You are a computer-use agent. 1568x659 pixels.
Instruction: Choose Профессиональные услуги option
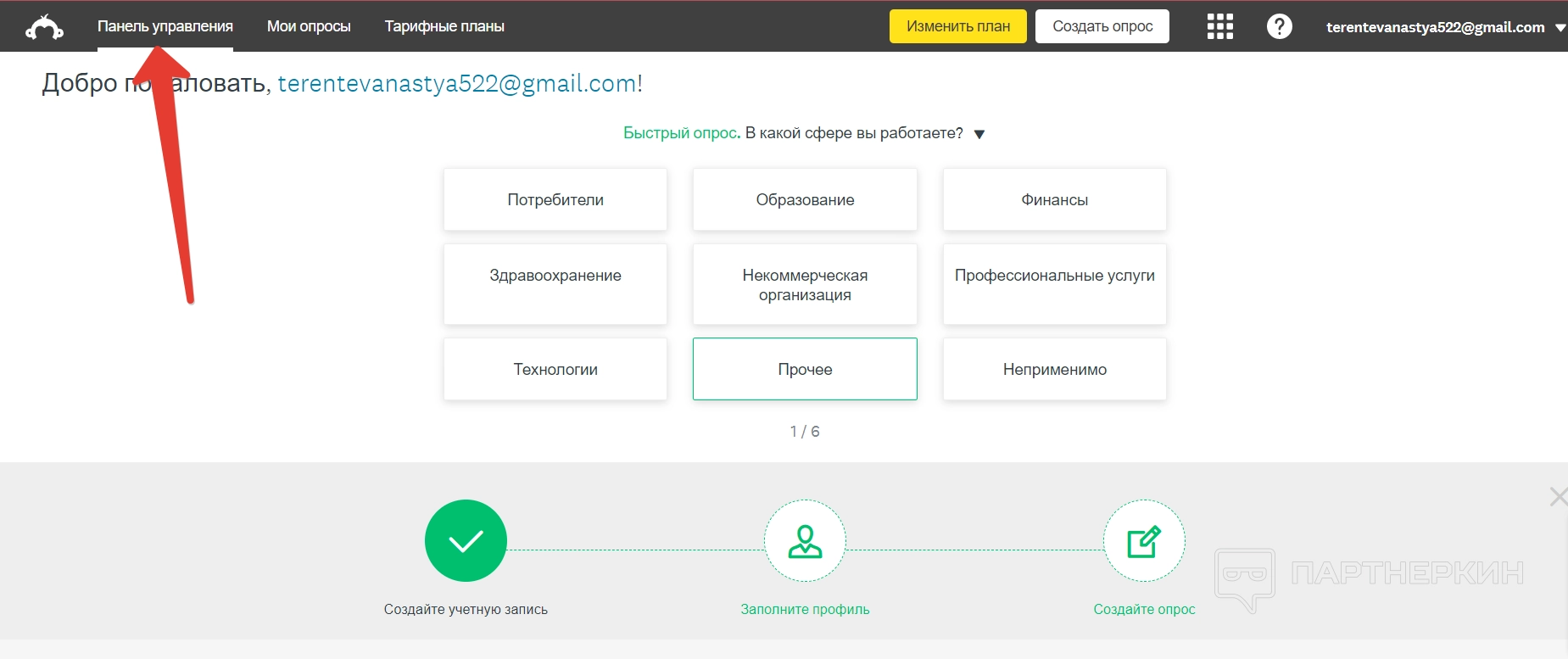click(x=1055, y=284)
